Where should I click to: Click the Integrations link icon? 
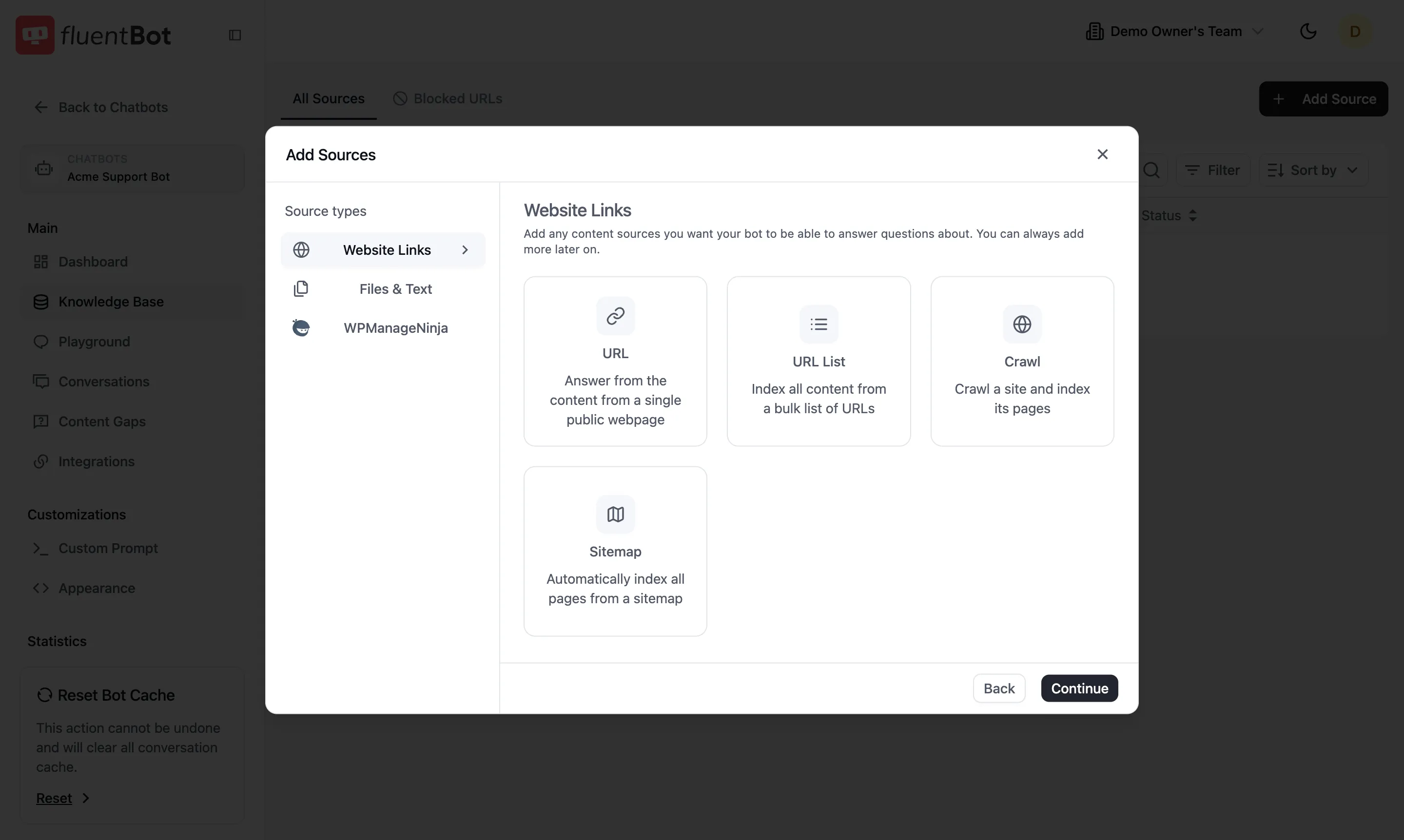(41, 461)
